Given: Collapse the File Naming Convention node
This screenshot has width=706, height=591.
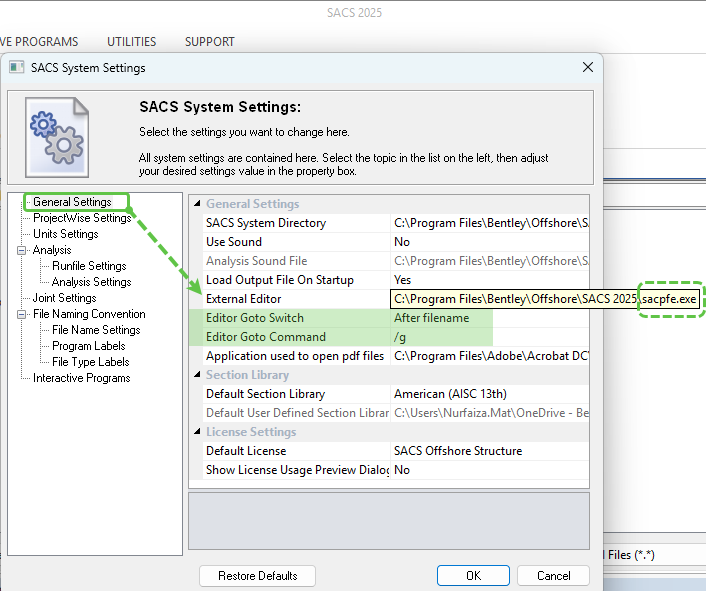Looking at the screenshot, I should point(22,314).
